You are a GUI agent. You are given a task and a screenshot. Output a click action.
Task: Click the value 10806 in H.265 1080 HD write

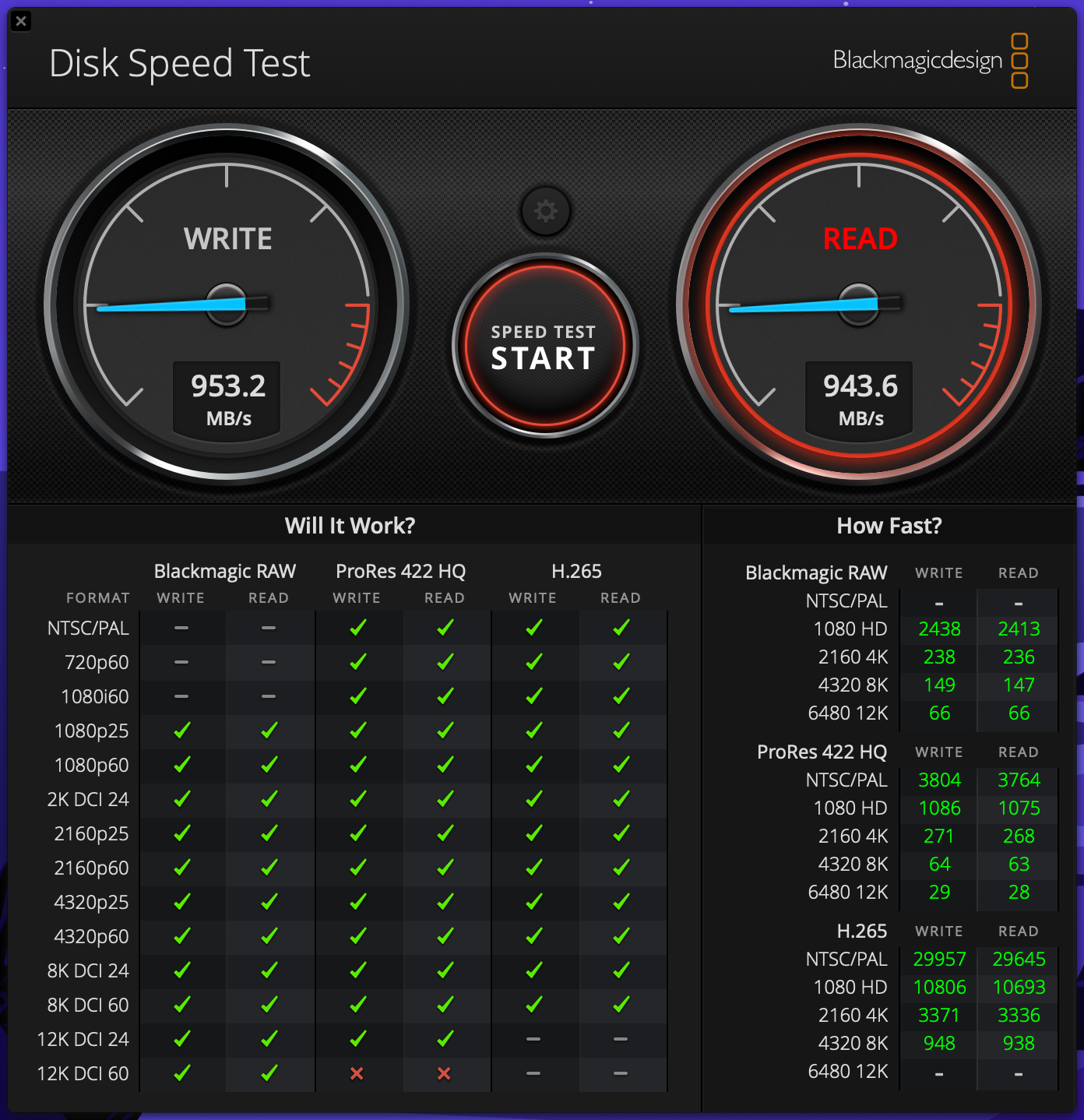pyautogui.click(x=939, y=987)
